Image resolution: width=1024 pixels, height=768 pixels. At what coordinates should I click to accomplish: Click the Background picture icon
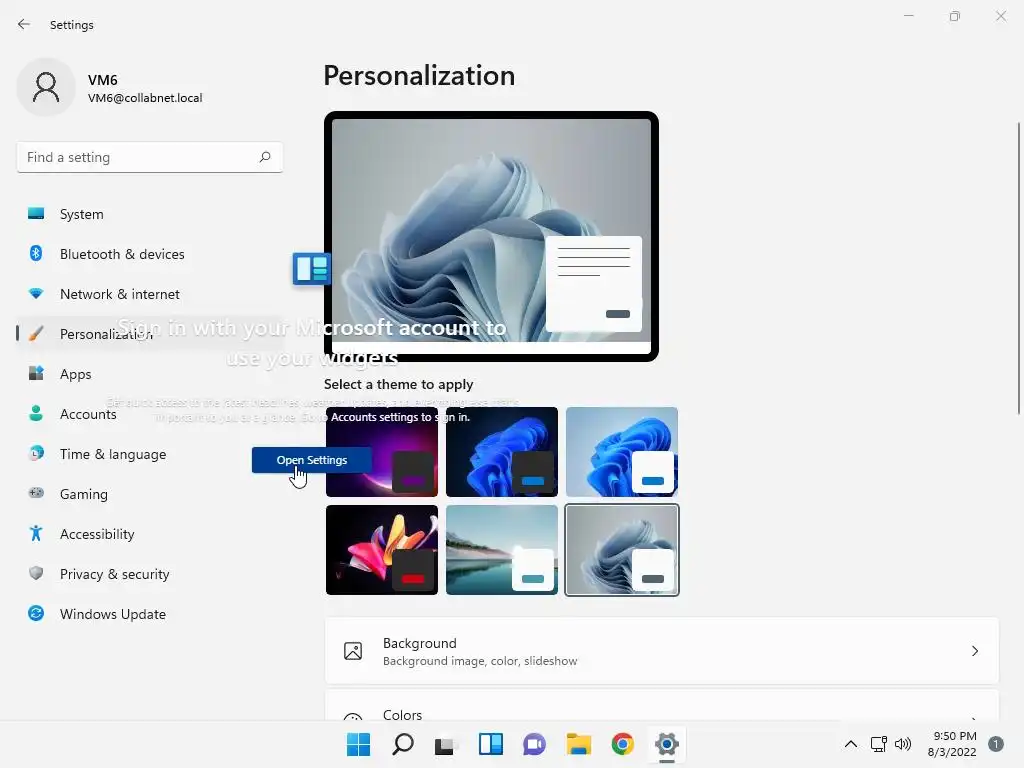[x=353, y=651]
